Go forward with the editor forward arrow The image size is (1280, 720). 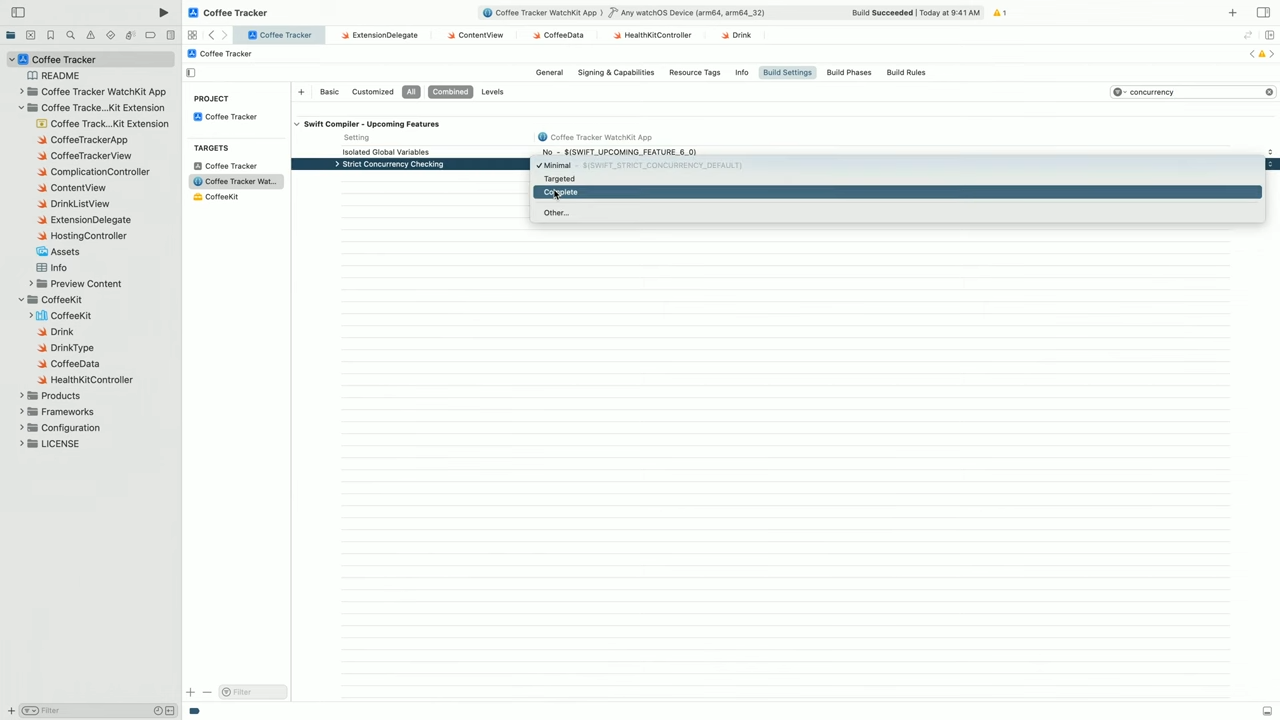click(224, 35)
